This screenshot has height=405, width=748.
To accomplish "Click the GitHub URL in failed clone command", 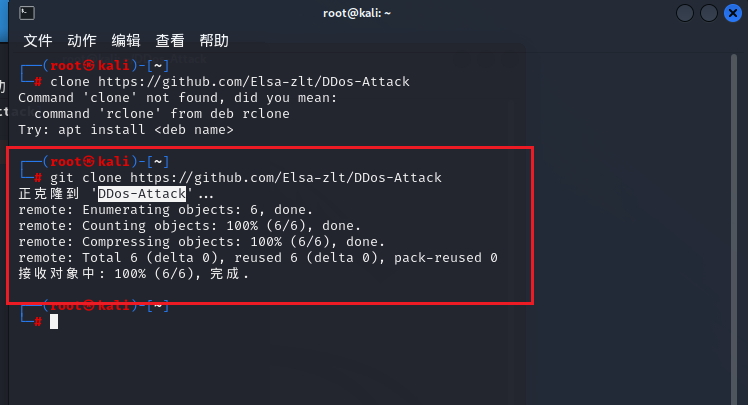I will [x=254, y=82].
